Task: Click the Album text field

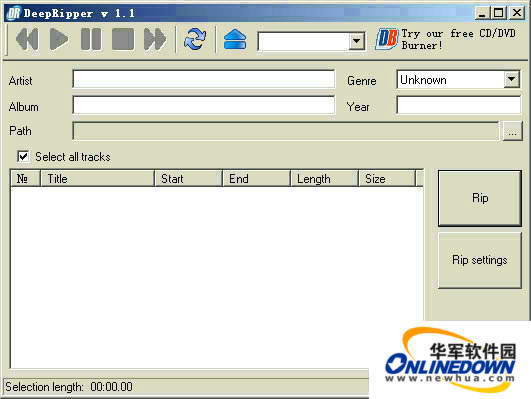Action: point(204,105)
